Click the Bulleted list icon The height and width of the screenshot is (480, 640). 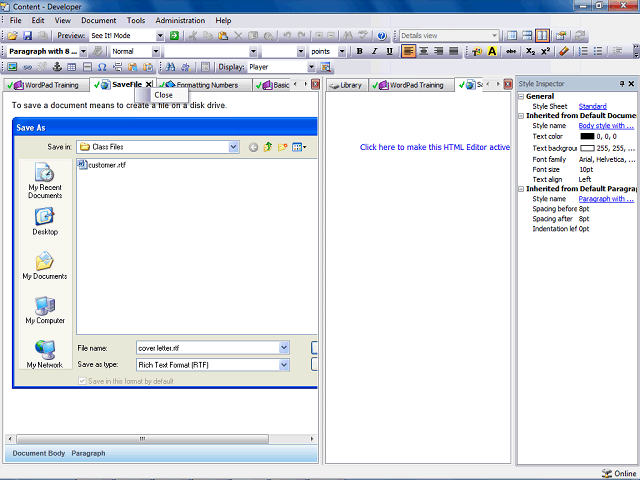[598, 51]
